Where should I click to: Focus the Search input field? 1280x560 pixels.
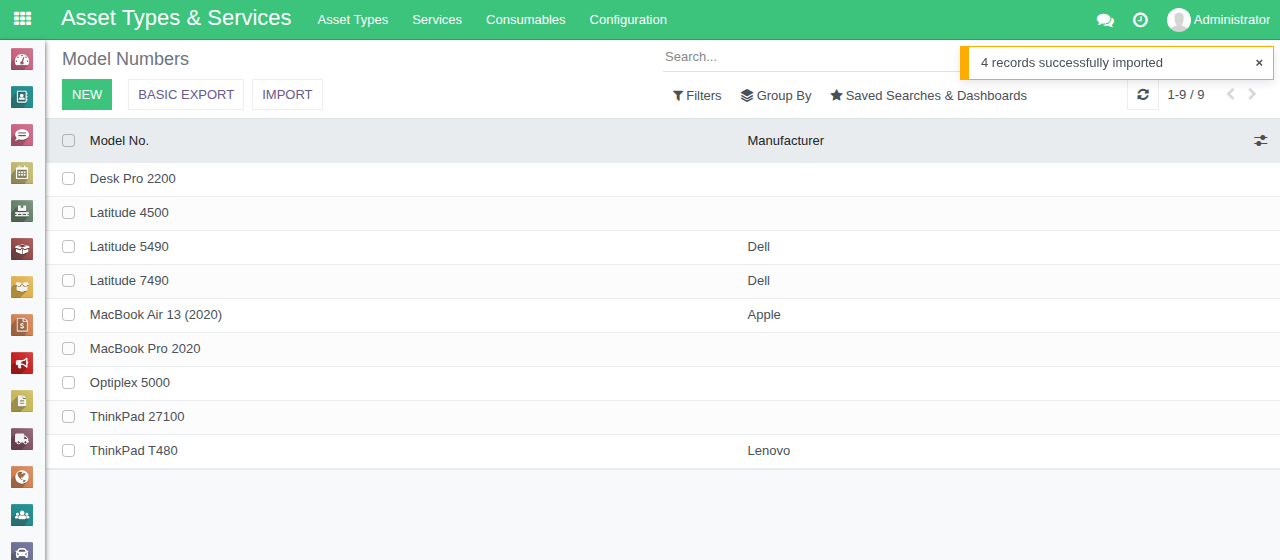(x=810, y=57)
